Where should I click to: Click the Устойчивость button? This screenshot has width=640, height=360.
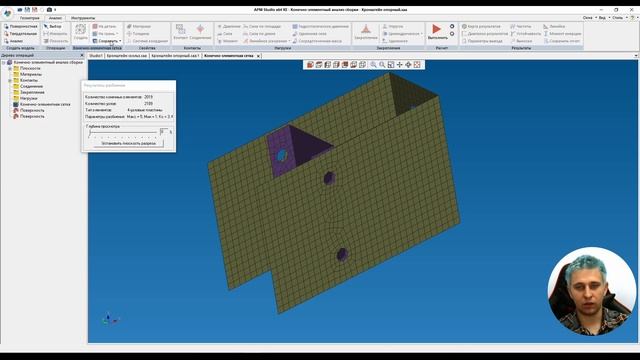(x=526, y=33)
